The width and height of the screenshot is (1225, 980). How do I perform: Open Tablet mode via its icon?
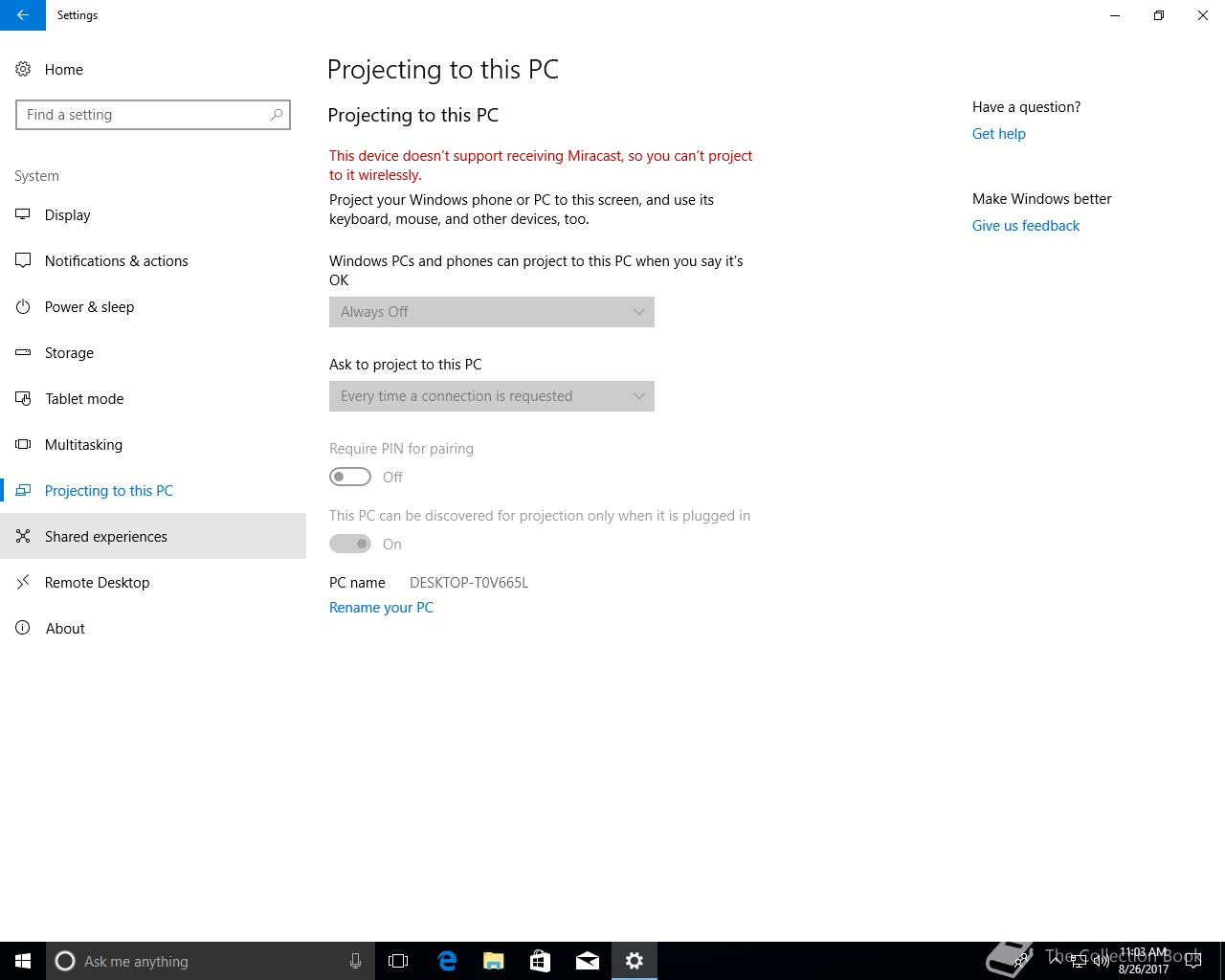coord(23,398)
